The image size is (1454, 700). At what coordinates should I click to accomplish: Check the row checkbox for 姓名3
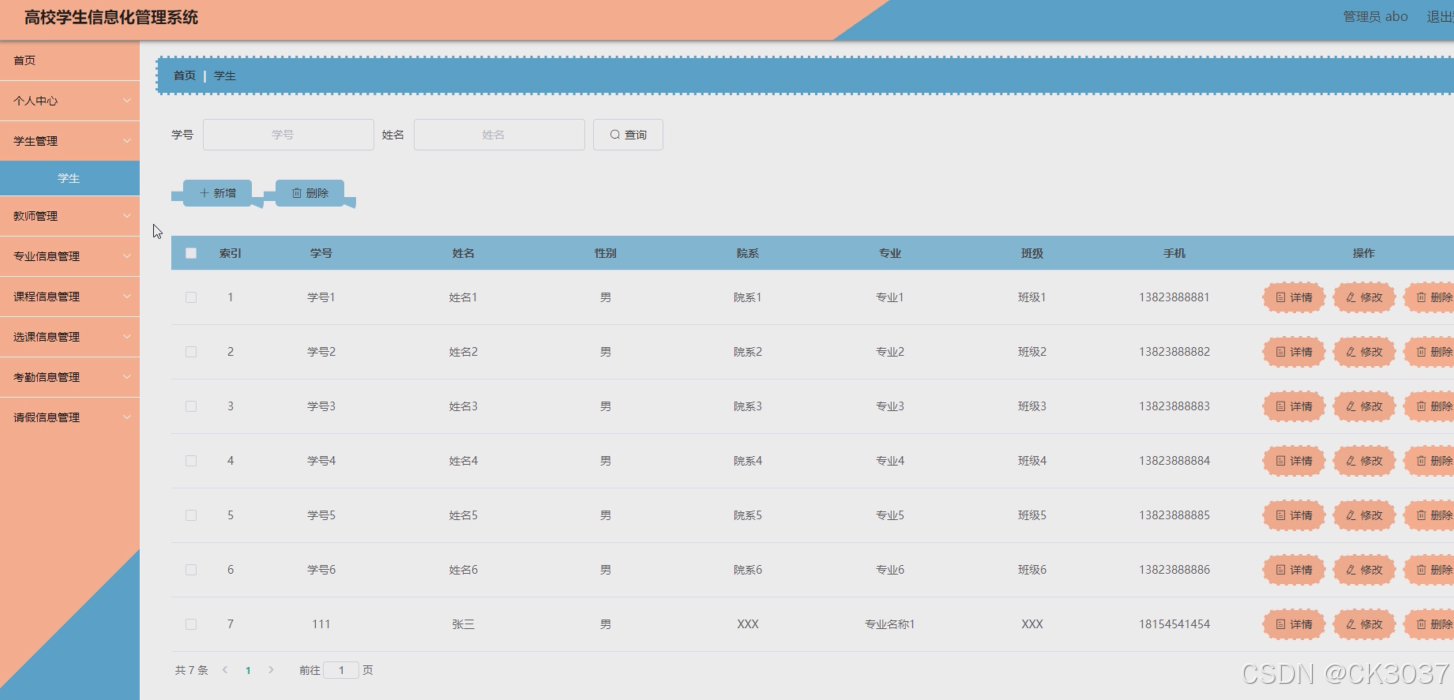click(191, 406)
